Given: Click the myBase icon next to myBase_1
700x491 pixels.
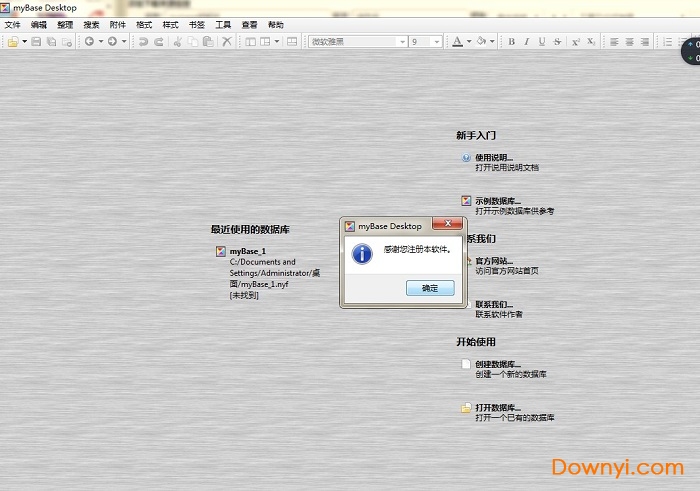Looking at the screenshot, I should coord(221,251).
